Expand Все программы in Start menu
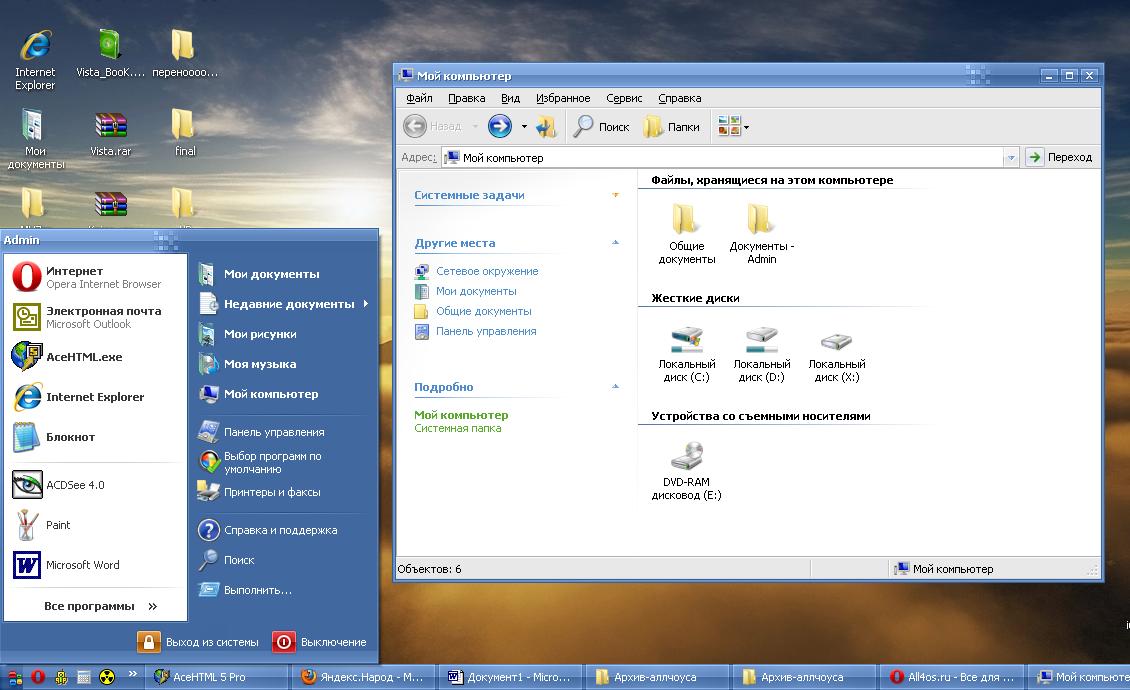This screenshot has height=690, width=1130. click(100, 606)
